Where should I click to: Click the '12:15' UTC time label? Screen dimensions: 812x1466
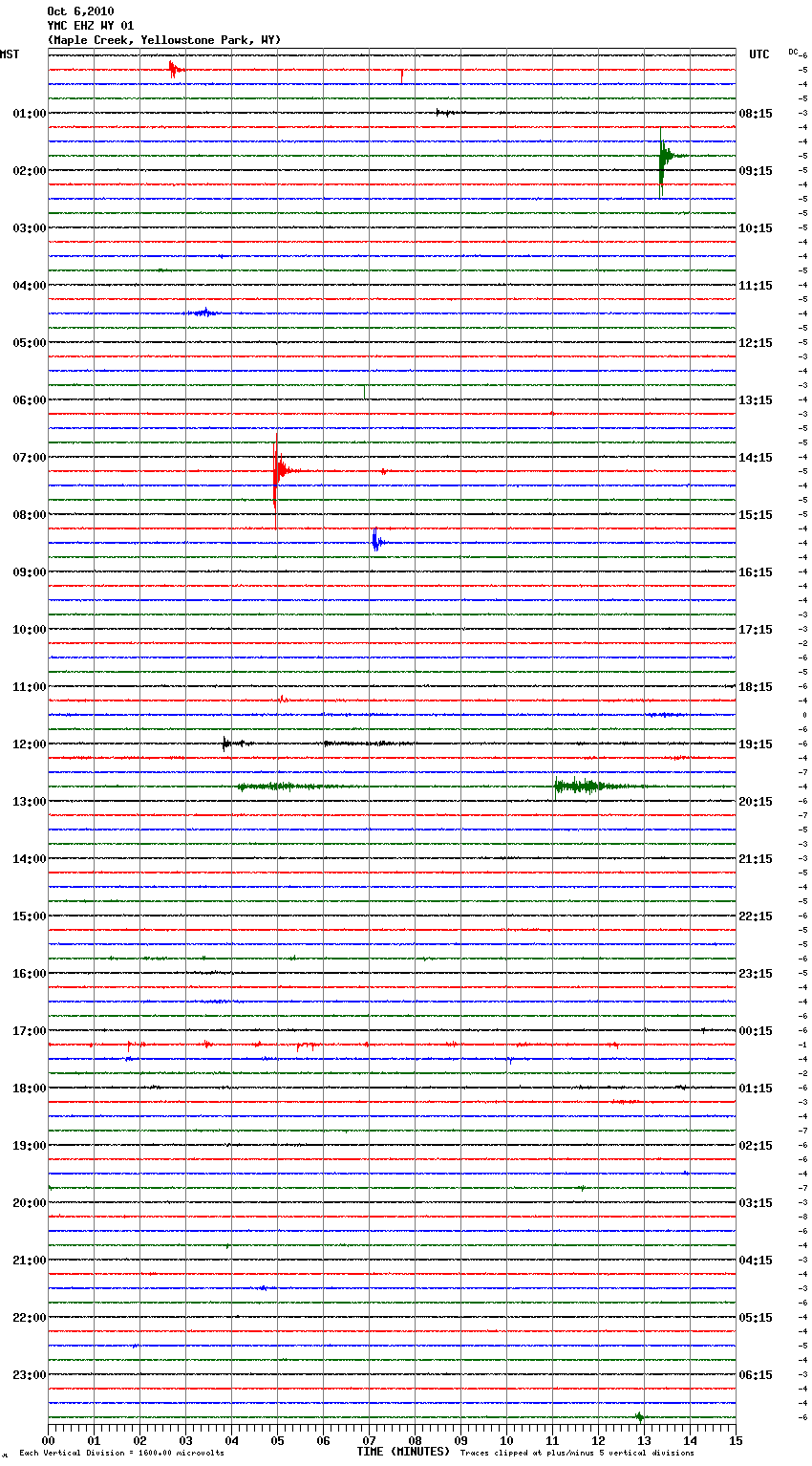(x=756, y=342)
